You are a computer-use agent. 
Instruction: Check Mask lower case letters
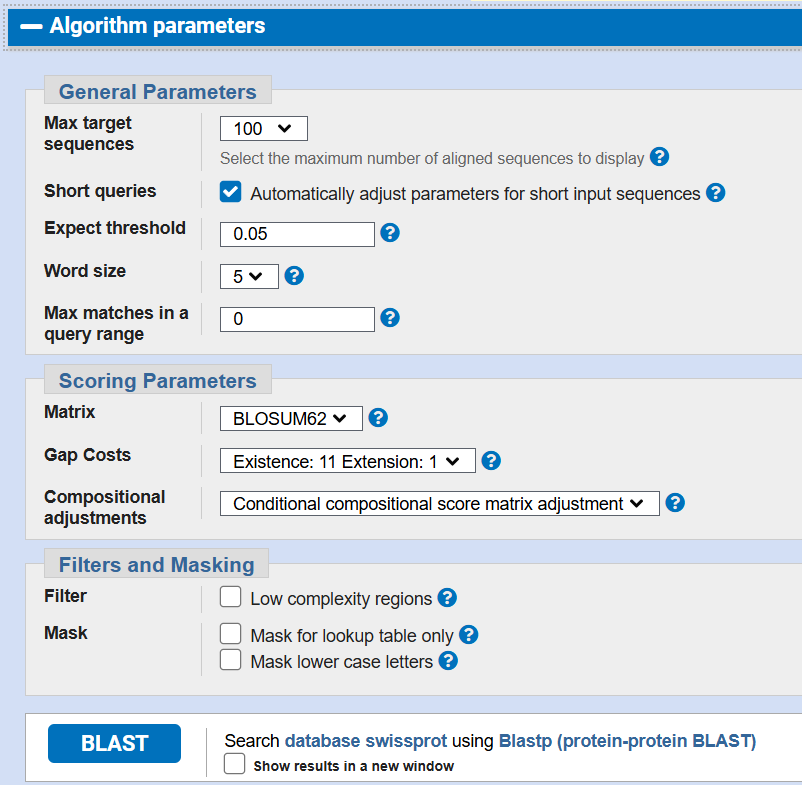(230, 660)
